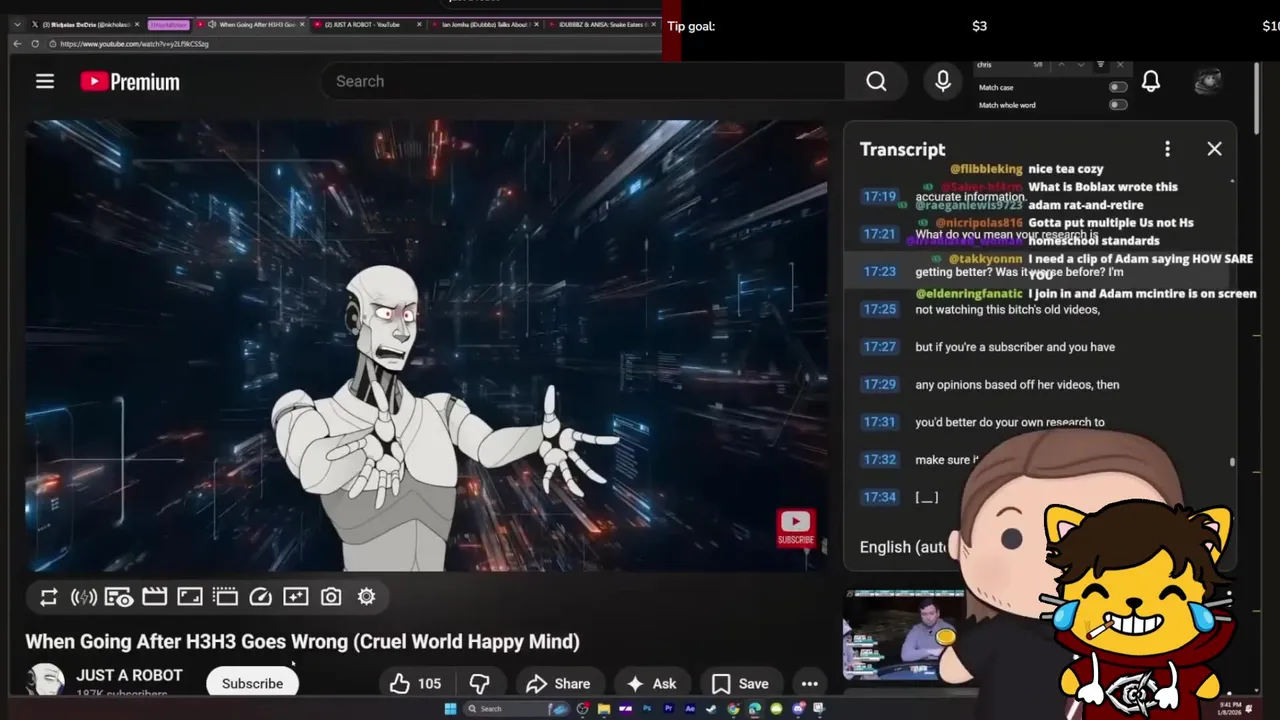Open the YouTube hamburger guide menu
Image resolution: width=1280 pixels, height=720 pixels.
pyautogui.click(x=45, y=82)
